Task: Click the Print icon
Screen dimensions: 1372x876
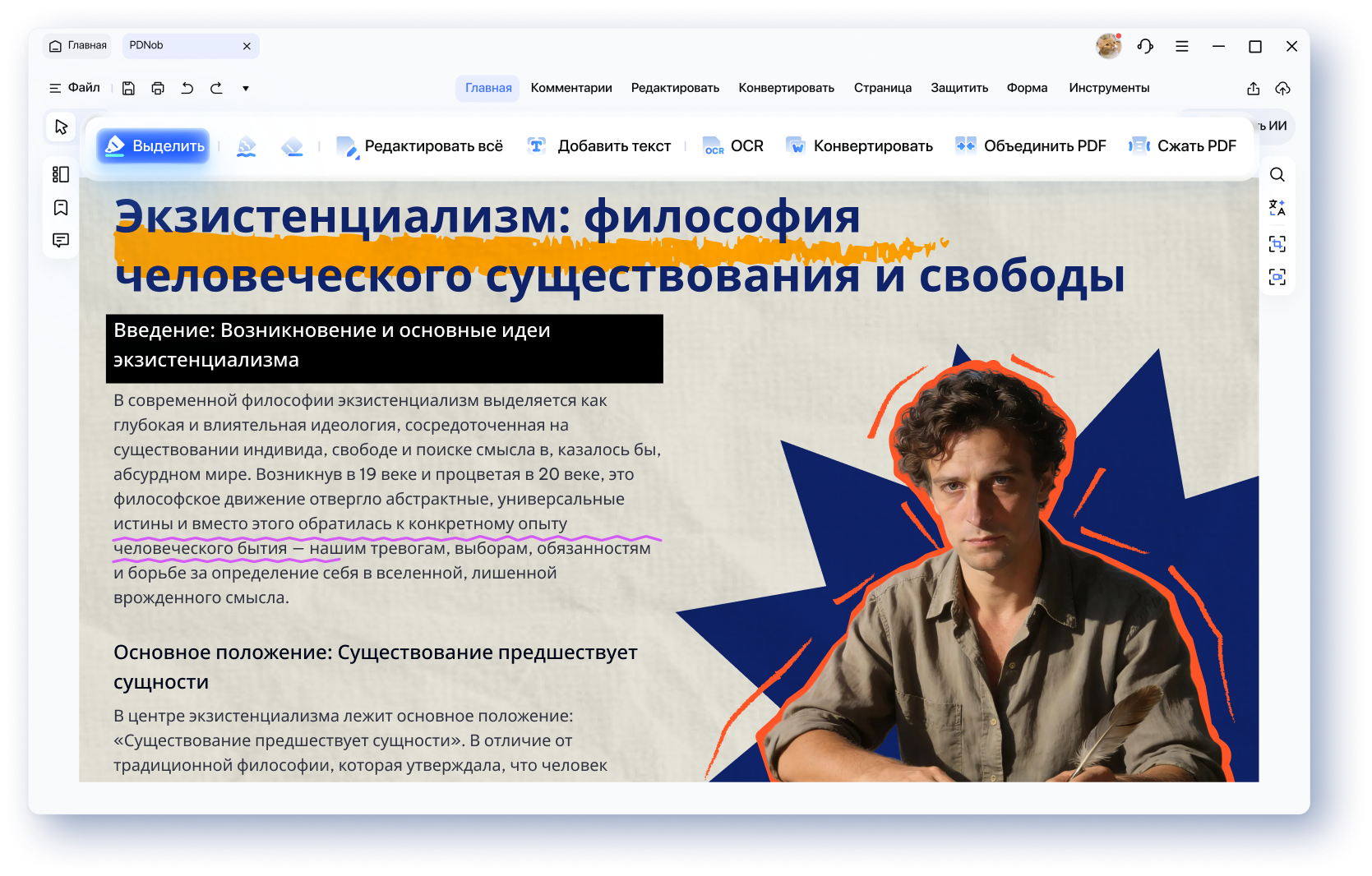Action: pos(158,88)
